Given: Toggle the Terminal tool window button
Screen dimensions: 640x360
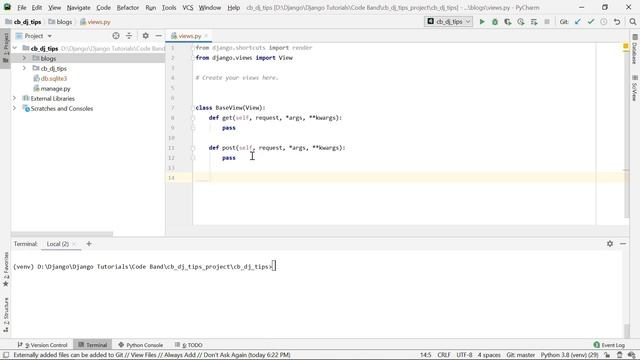Looking at the screenshot, I should click(93, 345).
